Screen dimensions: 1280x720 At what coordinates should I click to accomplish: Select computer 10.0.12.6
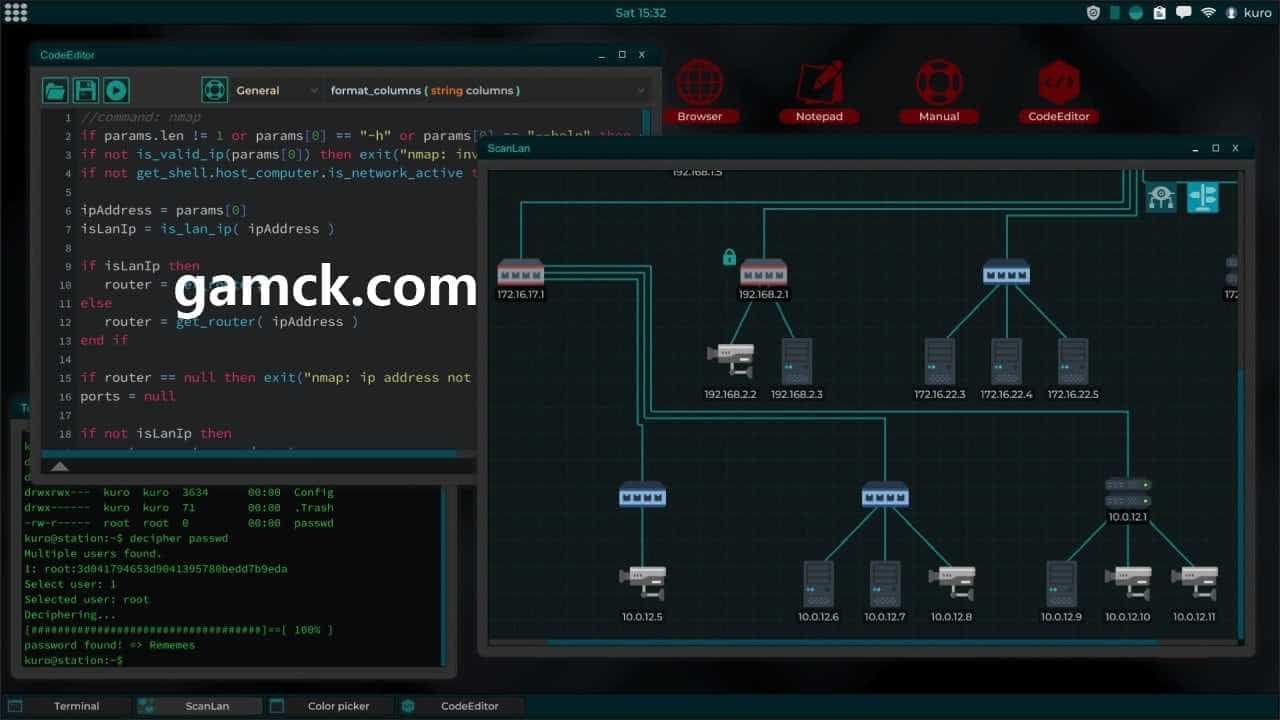tap(818, 584)
